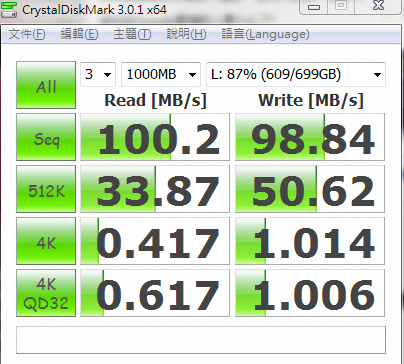404x364 pixels.
Task: Start the Seq benchmark test
Action: coord(46,137)
